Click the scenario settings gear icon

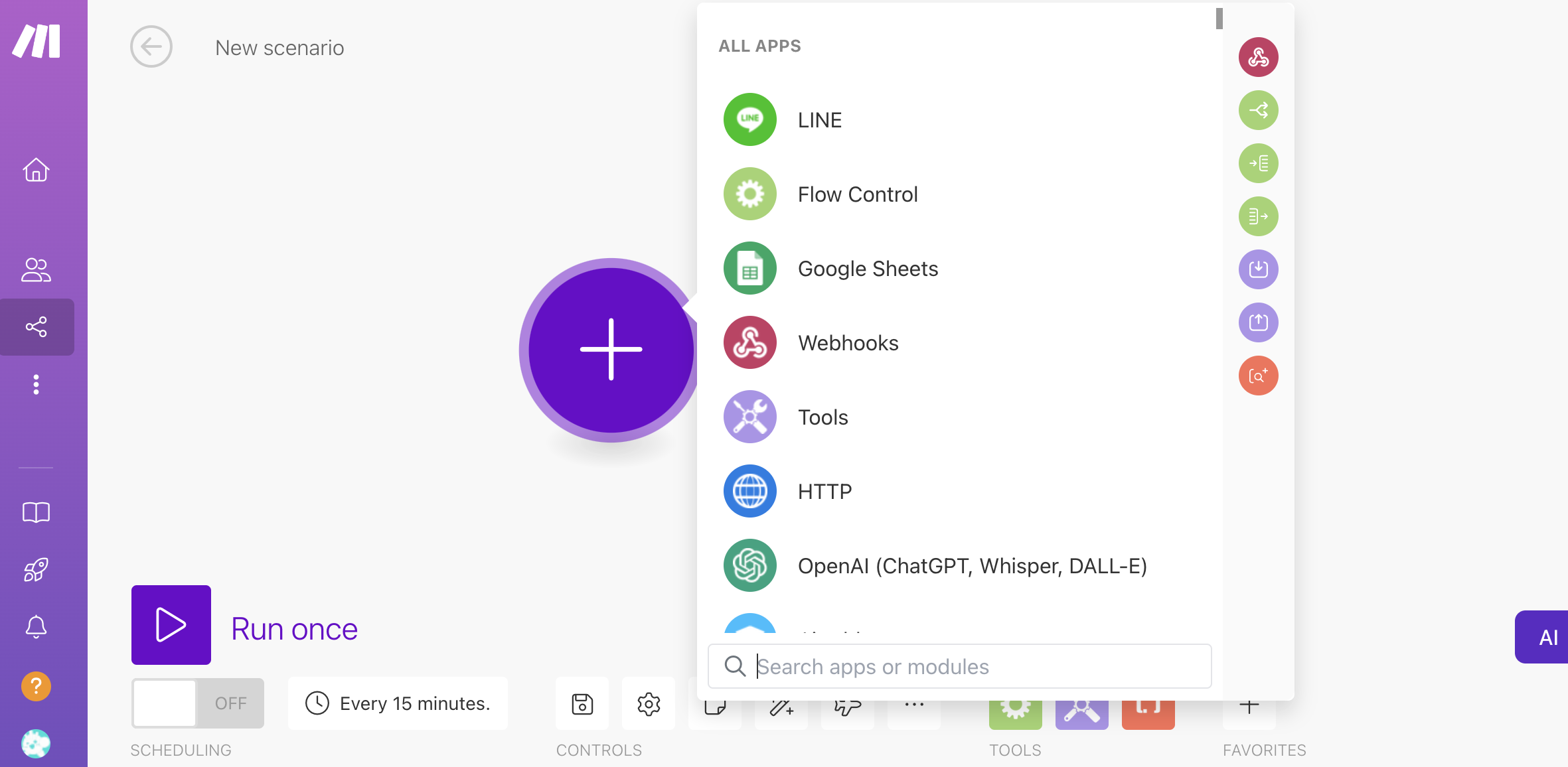click(x=649, y=703)
